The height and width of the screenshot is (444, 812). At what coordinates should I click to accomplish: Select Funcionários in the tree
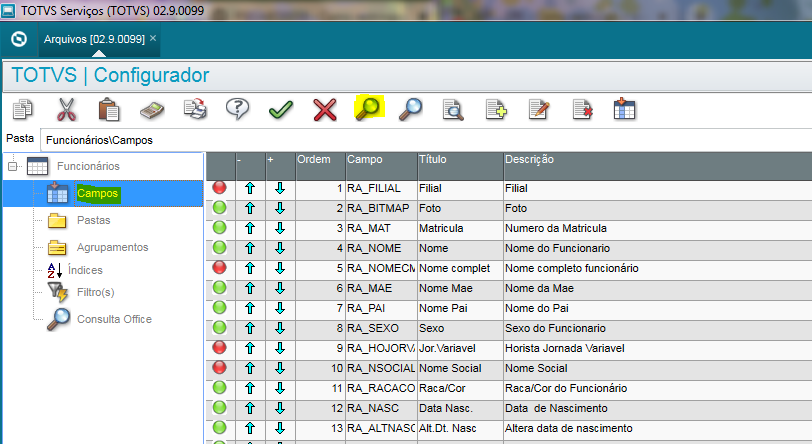pos(88,166)
